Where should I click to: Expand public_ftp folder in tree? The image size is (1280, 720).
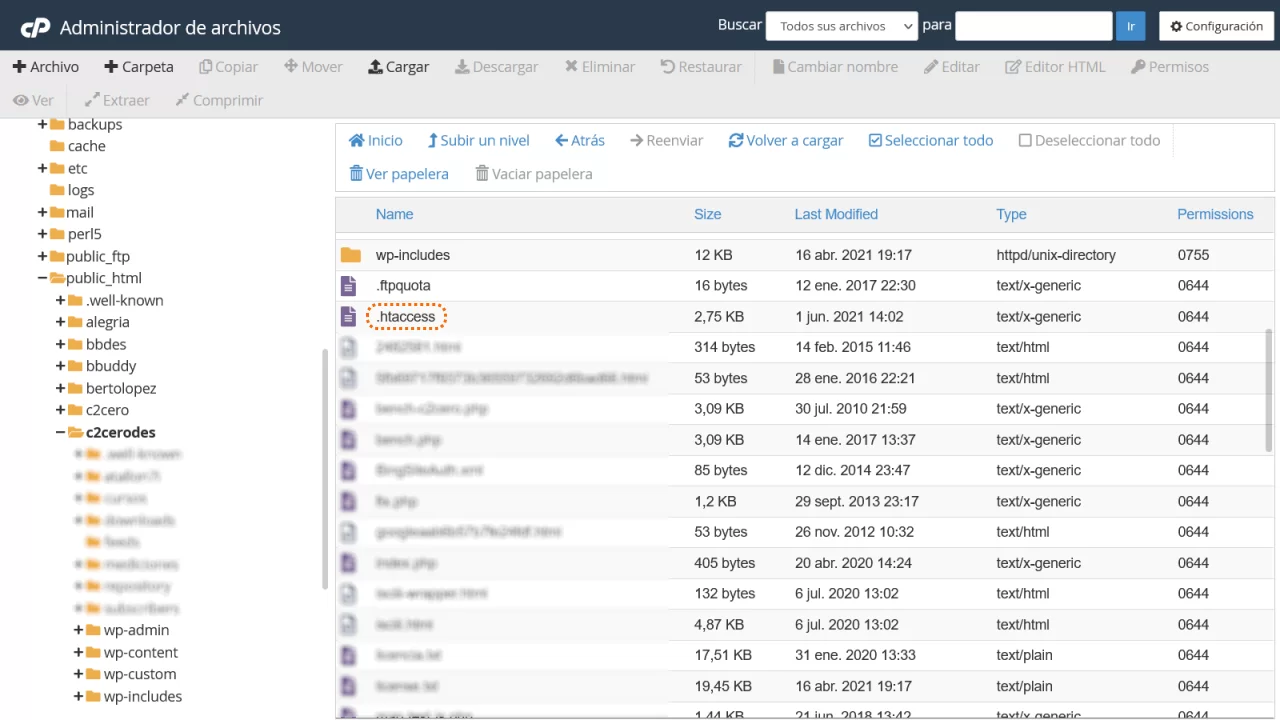[42, 257]
